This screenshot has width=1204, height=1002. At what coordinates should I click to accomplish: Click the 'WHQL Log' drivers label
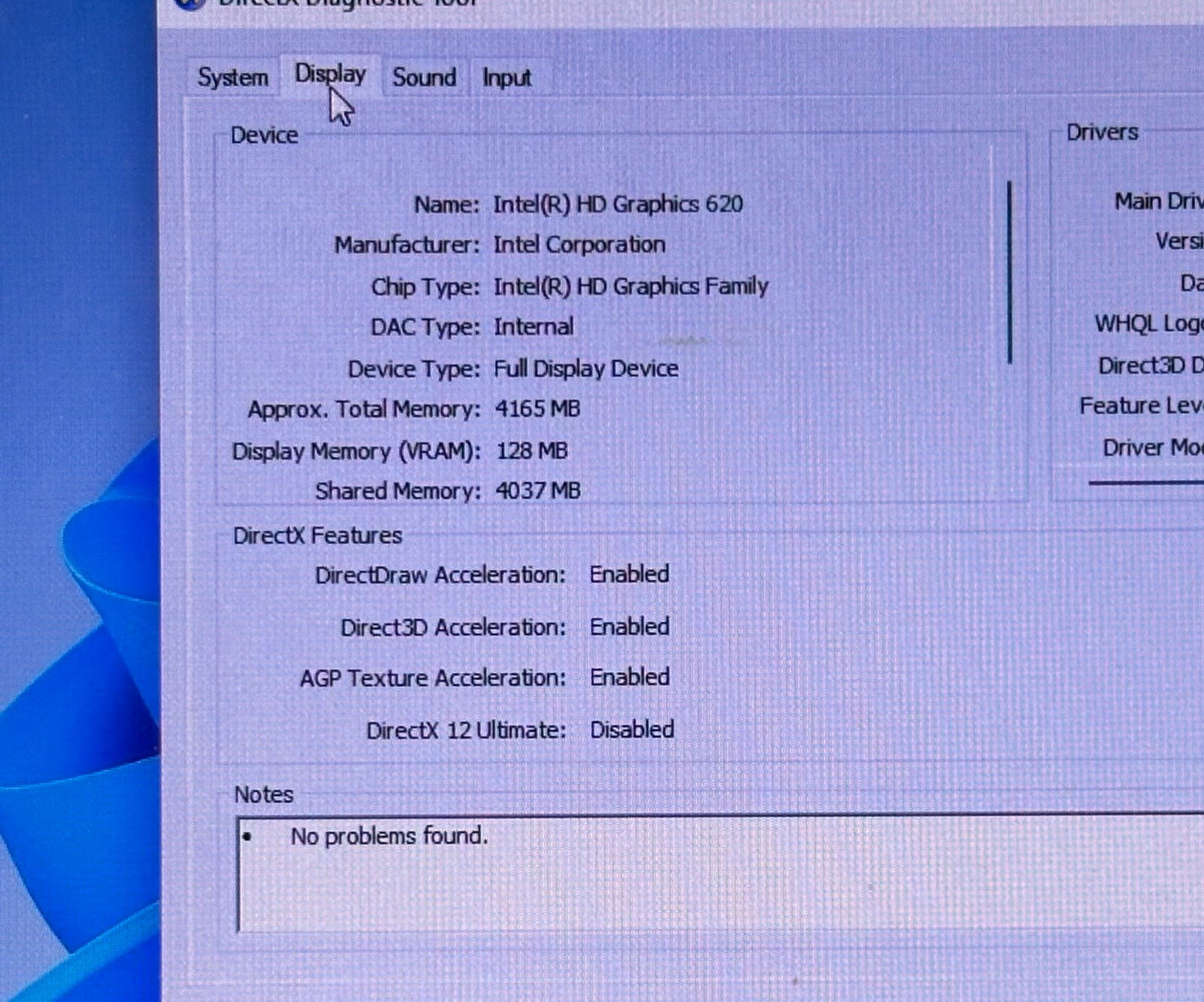click(1148, 323)
